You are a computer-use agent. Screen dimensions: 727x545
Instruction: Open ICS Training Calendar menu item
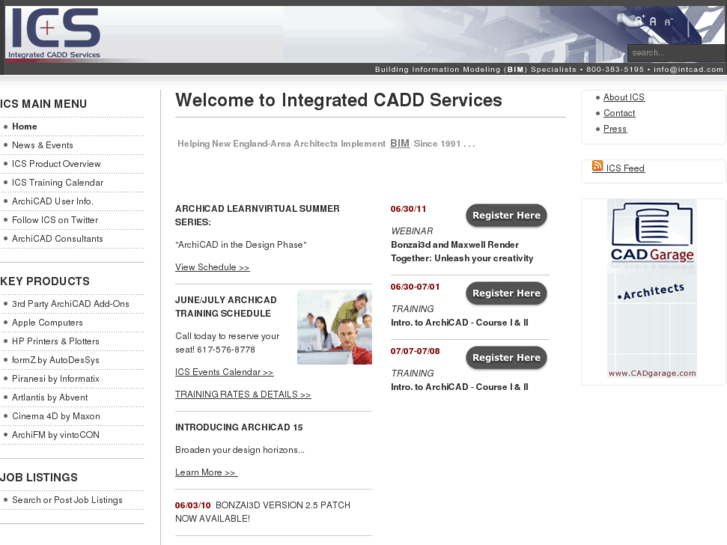[57, 183]
